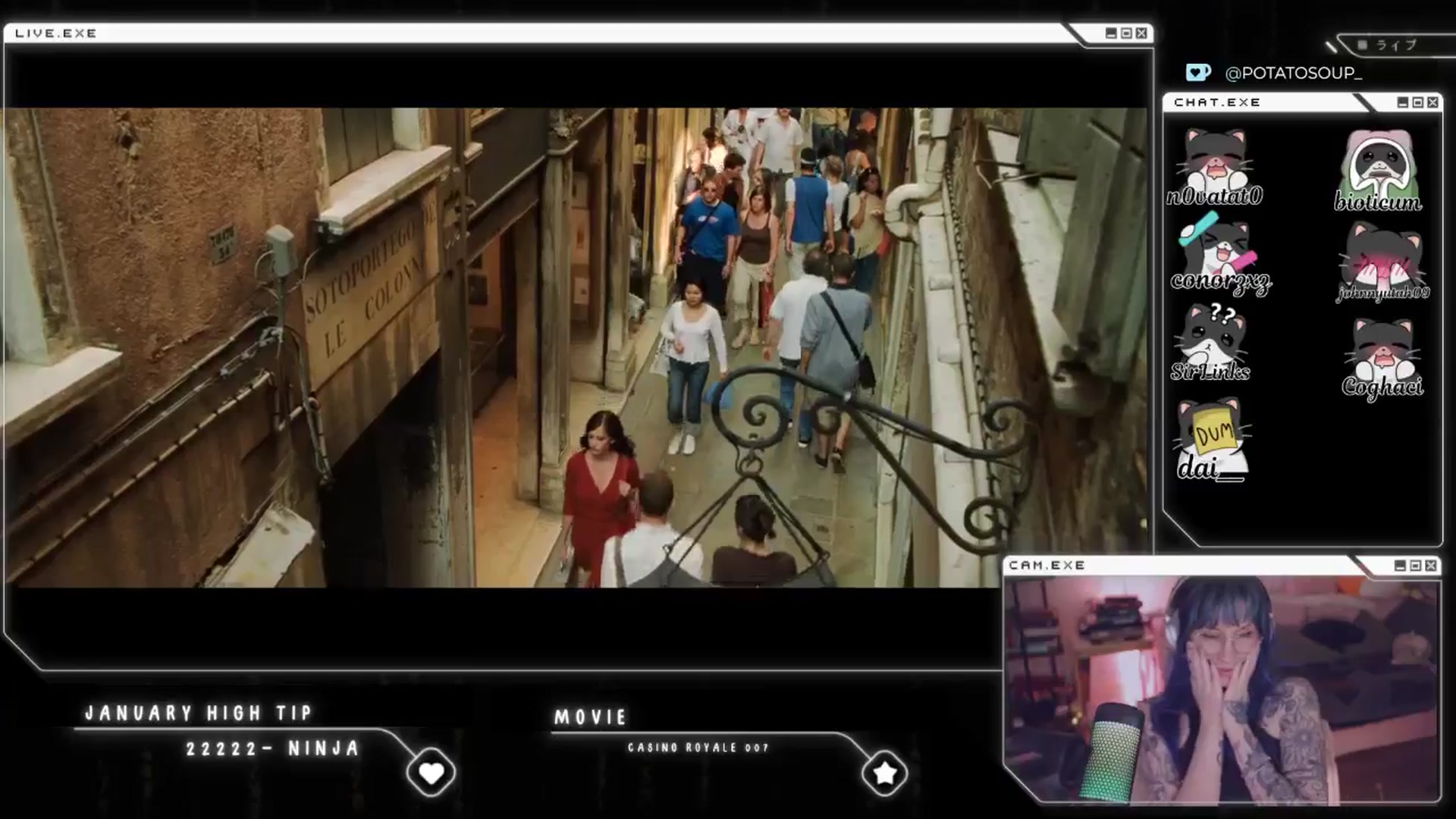This screenshot has width=1456, height=819.
Task: Click the 22222- NINJA tip entry
Action: pos(273,749)
